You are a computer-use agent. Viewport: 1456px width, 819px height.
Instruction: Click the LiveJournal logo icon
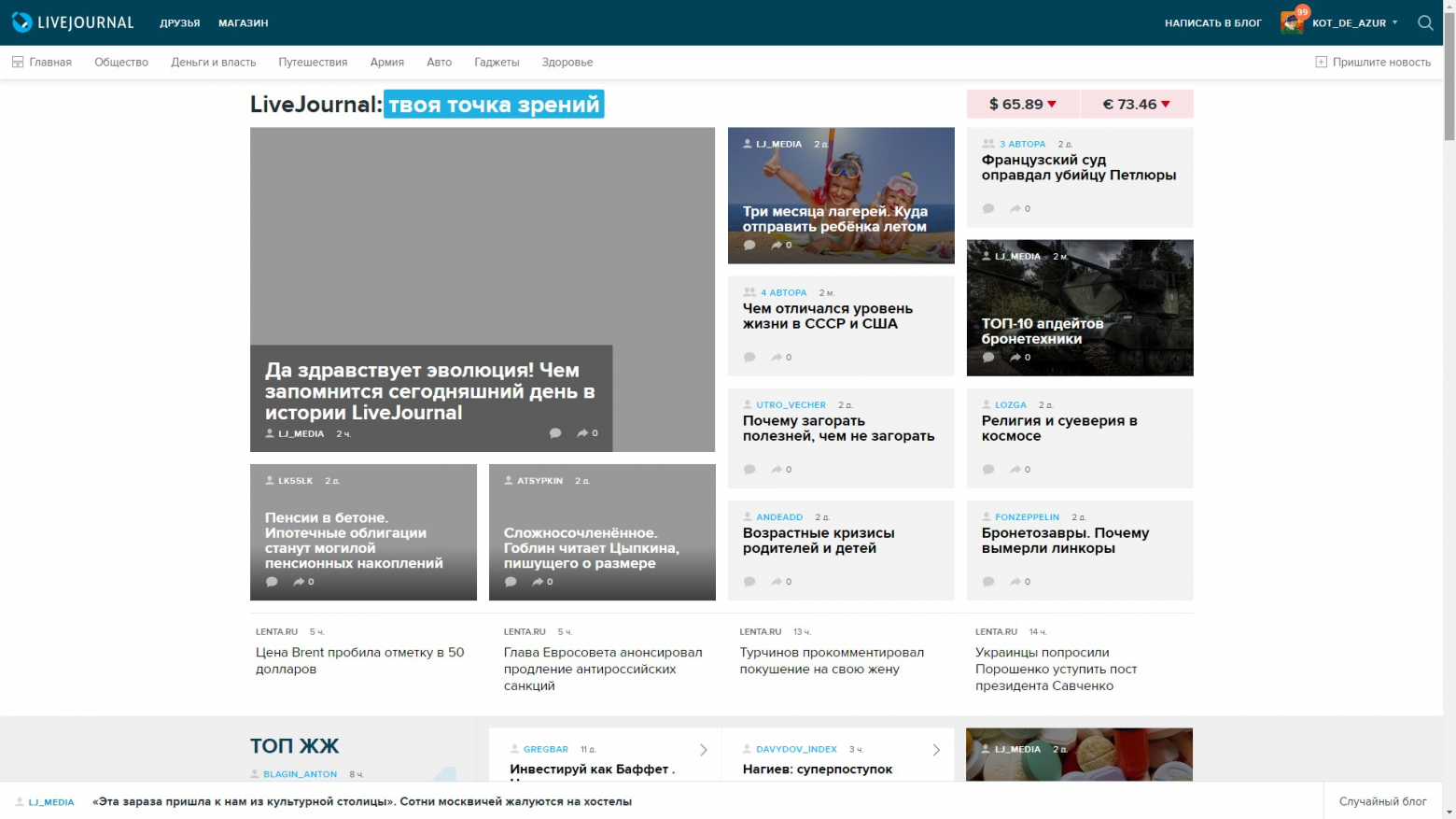click(x=21, y=22)
